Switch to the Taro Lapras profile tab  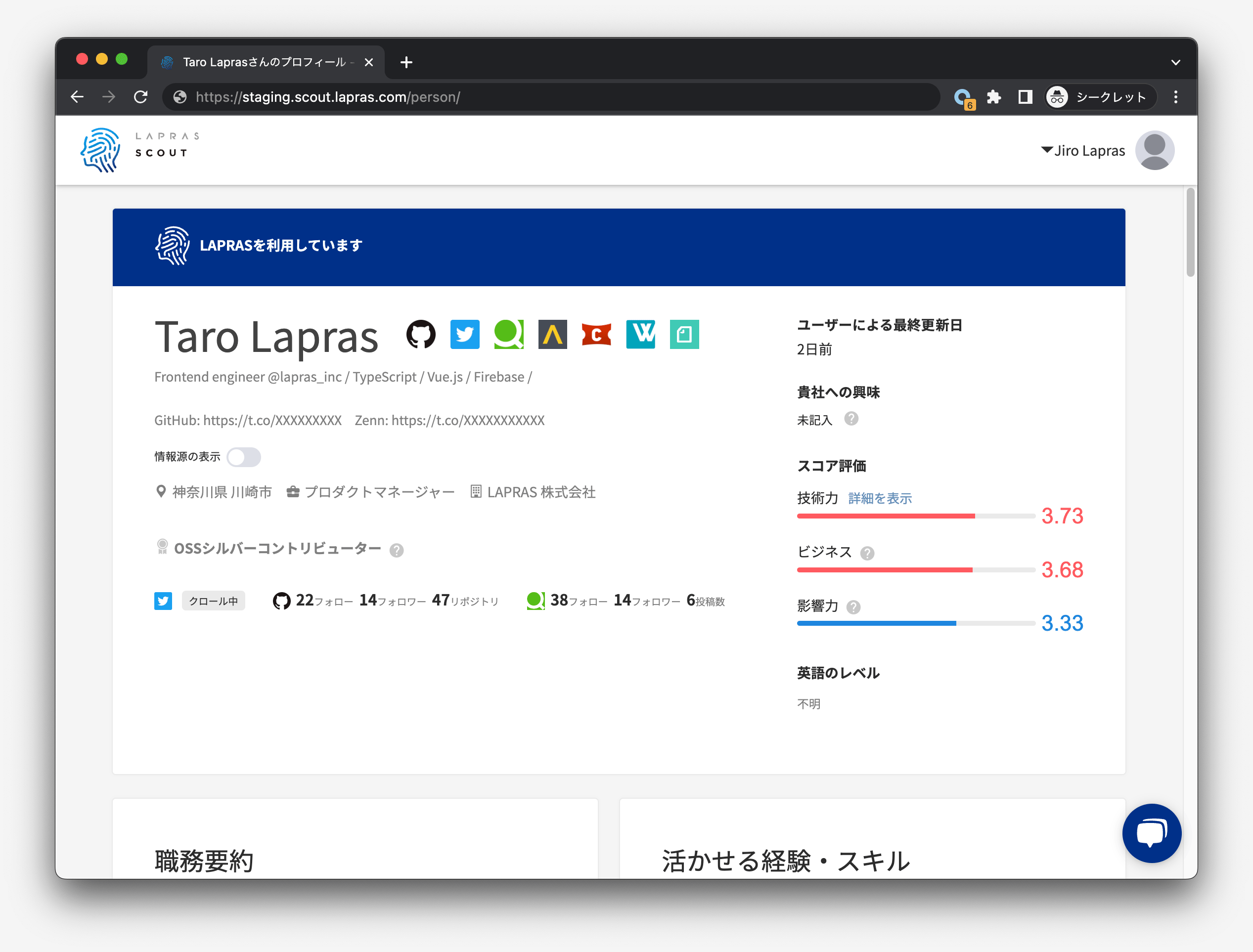pyautogui.click(x=264, y=62)
